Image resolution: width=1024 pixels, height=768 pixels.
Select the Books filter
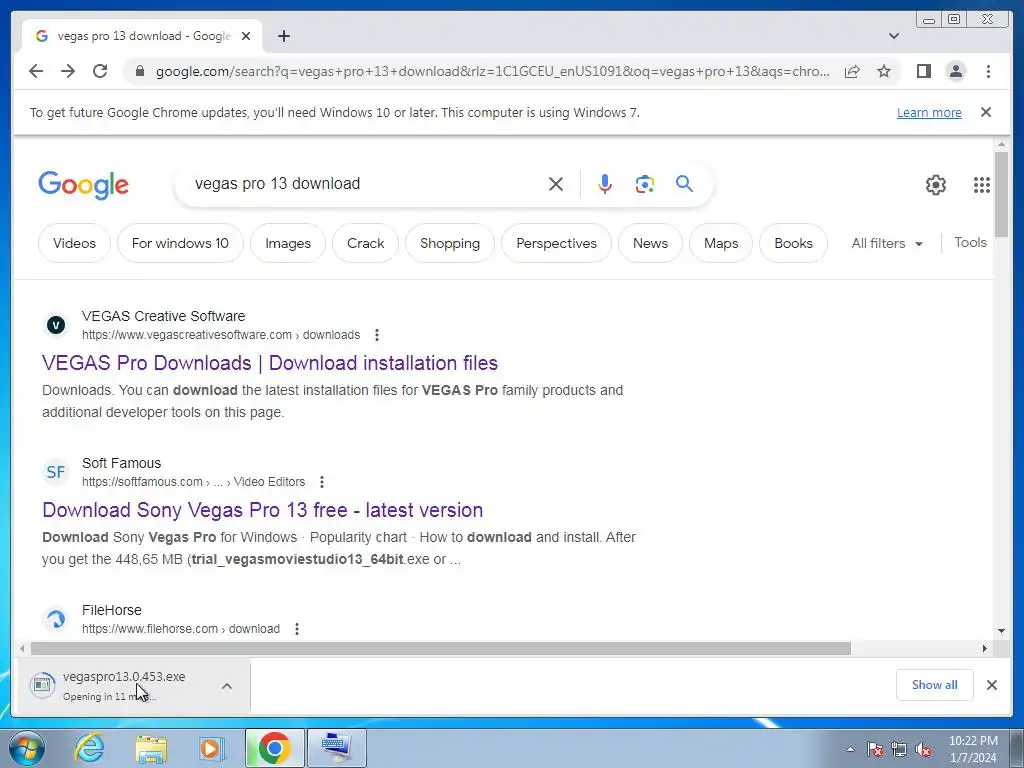click(x=793, y=243)
